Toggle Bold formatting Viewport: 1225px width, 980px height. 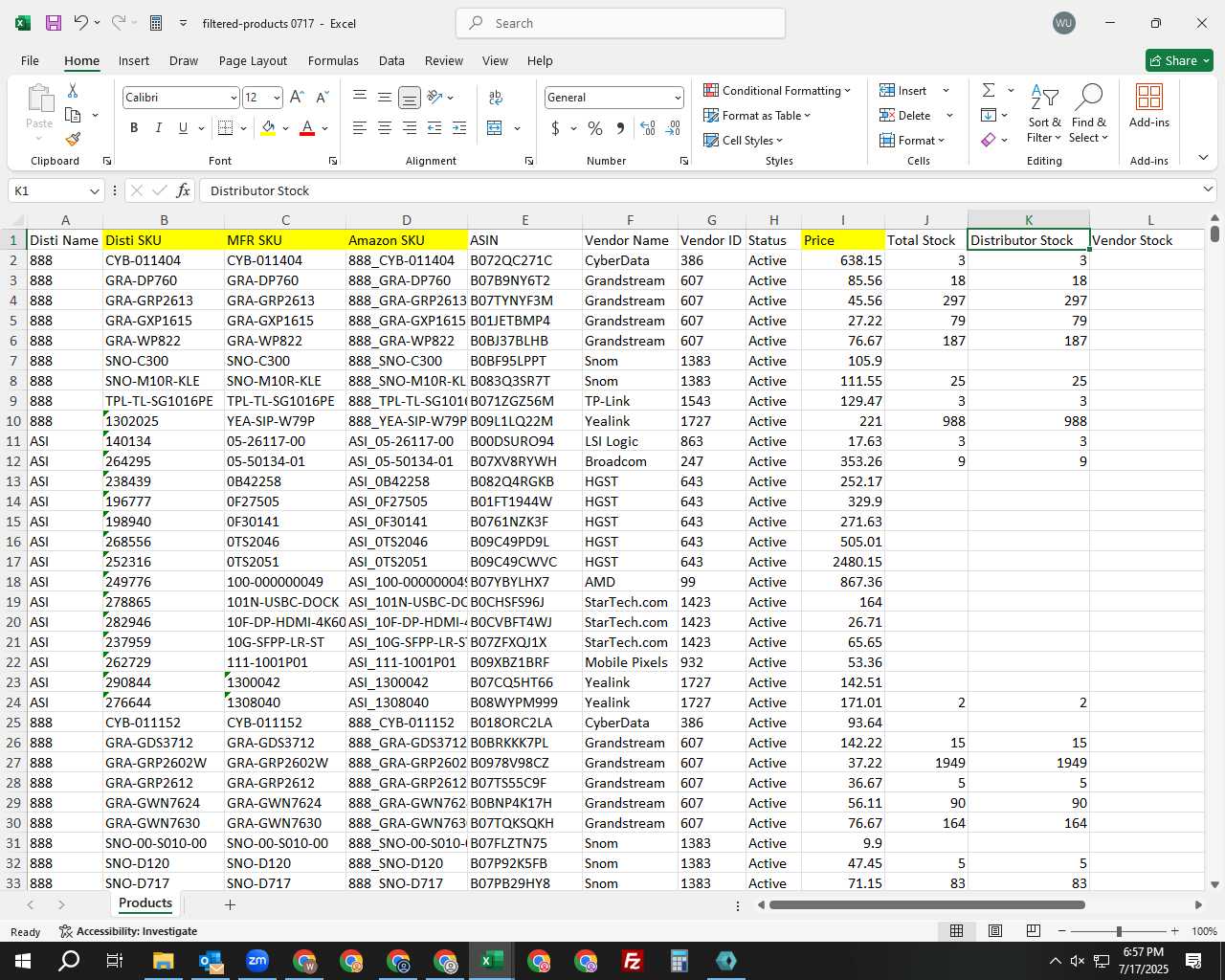click(134, 128)
